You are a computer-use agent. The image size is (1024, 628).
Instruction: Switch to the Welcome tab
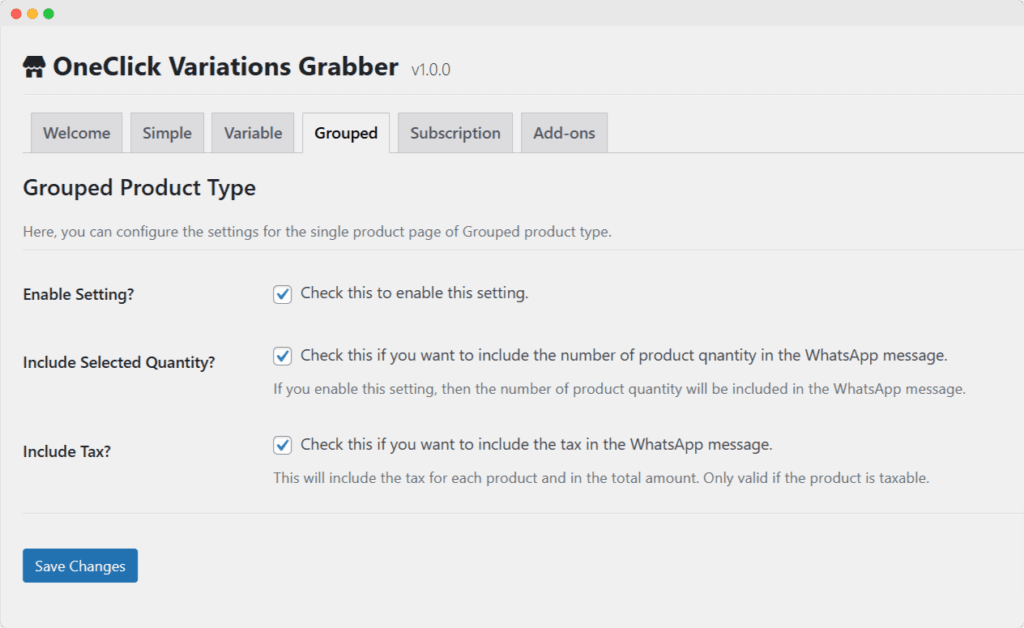point(76,132)
